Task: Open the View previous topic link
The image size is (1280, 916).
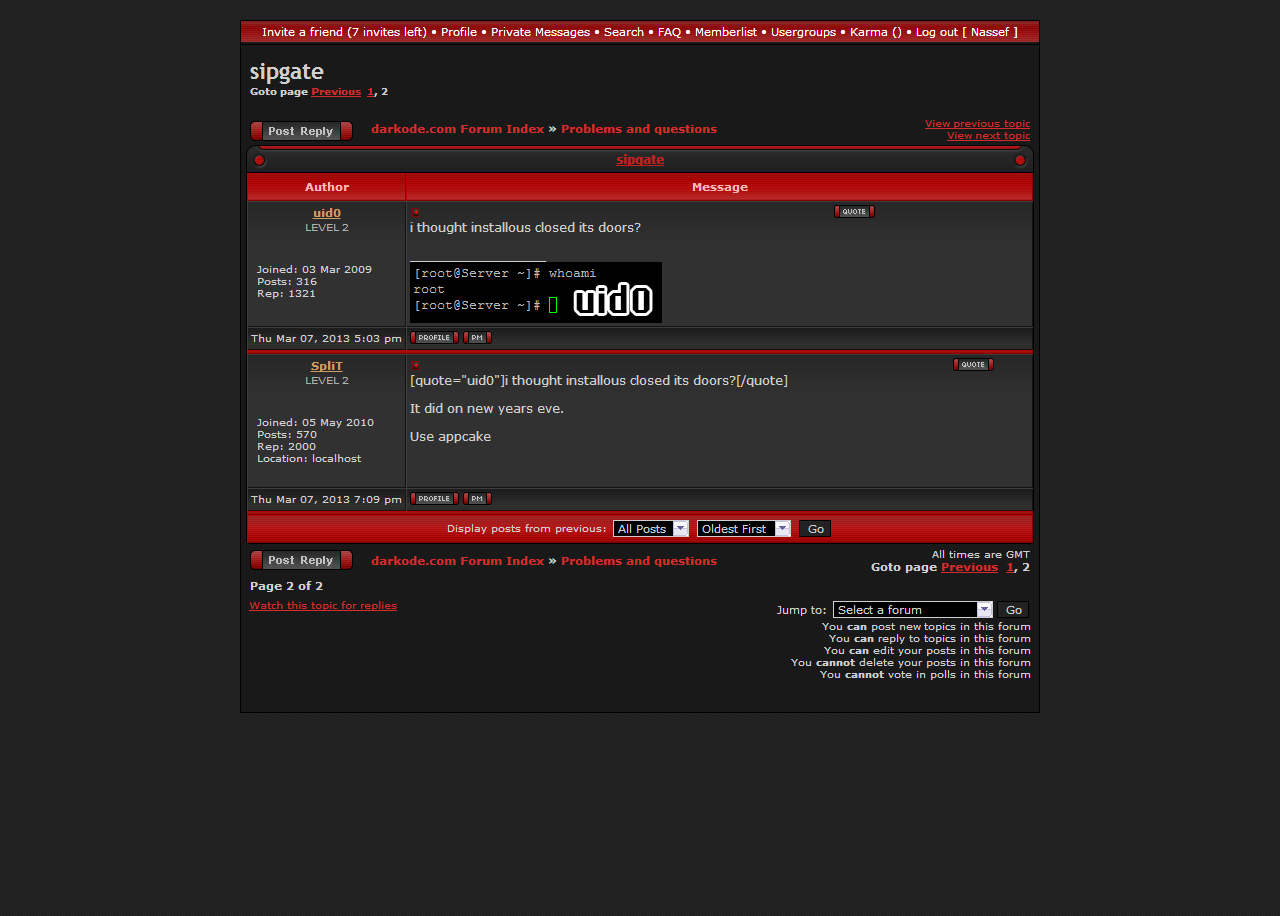Action: pyautogui.click(x=977, y=124)
